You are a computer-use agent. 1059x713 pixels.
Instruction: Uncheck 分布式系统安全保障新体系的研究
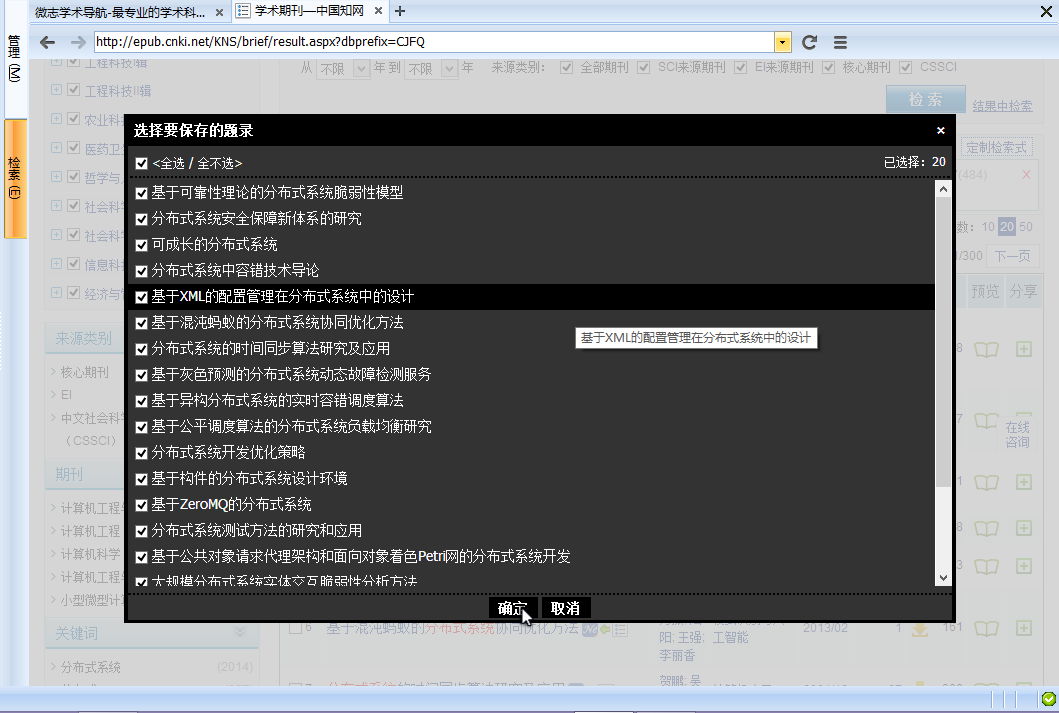pyautogui.click(x=141, y=219)
